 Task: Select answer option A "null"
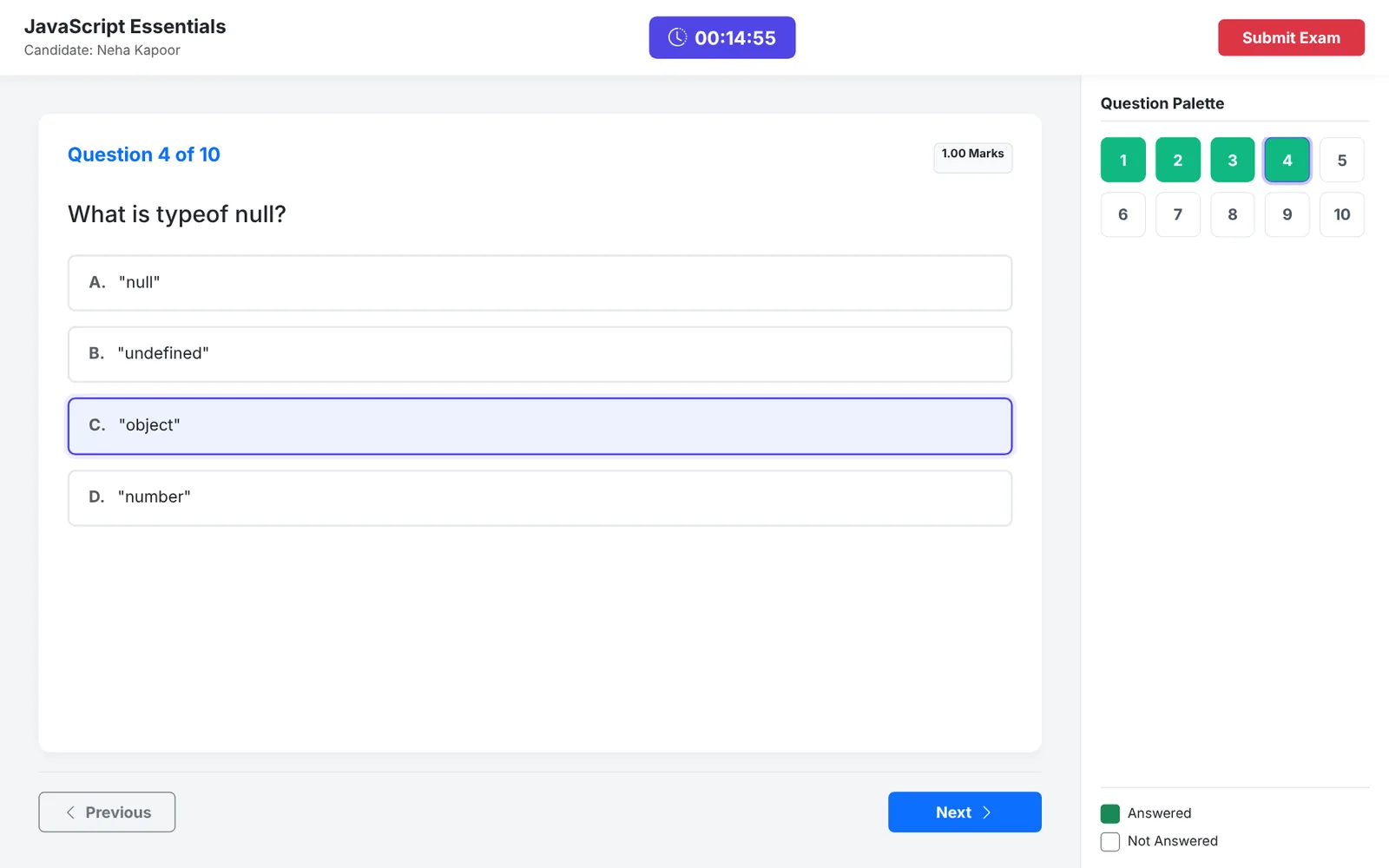[540, 283]
